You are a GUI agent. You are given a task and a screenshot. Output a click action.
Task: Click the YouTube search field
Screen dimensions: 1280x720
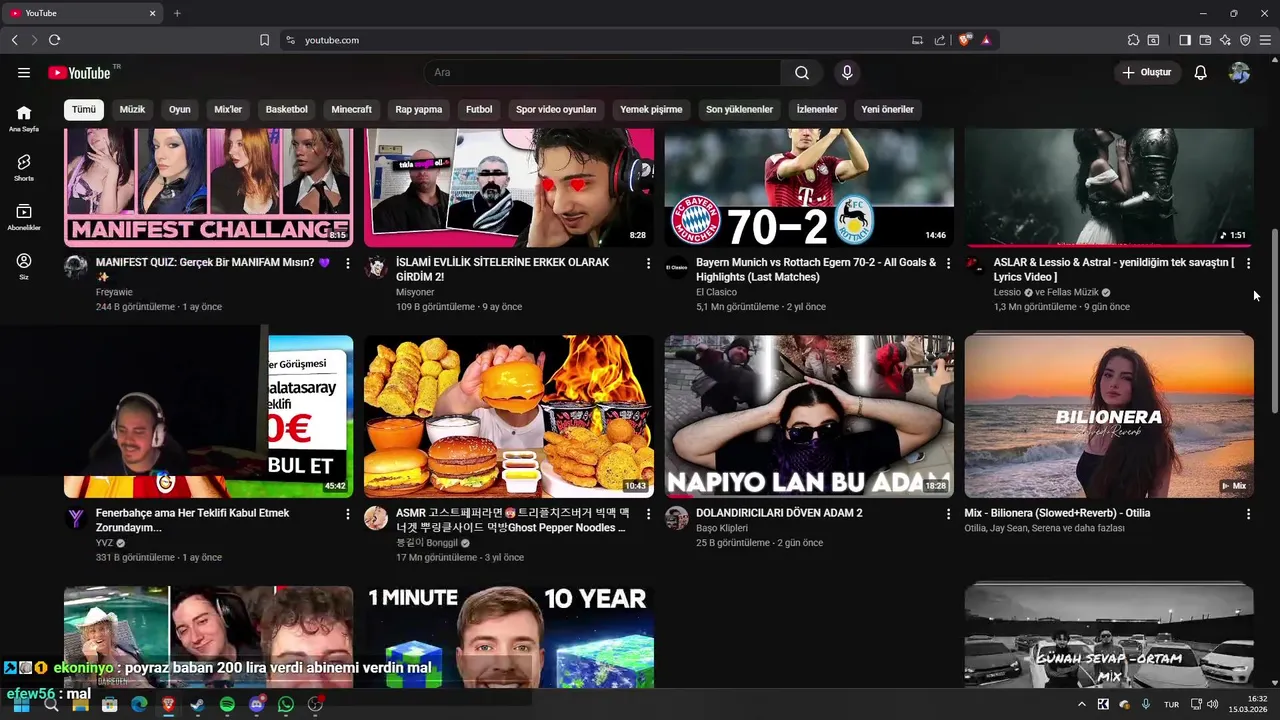(602, 72)
